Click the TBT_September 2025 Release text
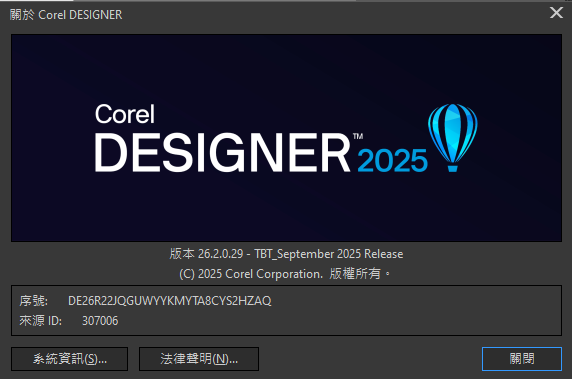 [x=329, y=254]
